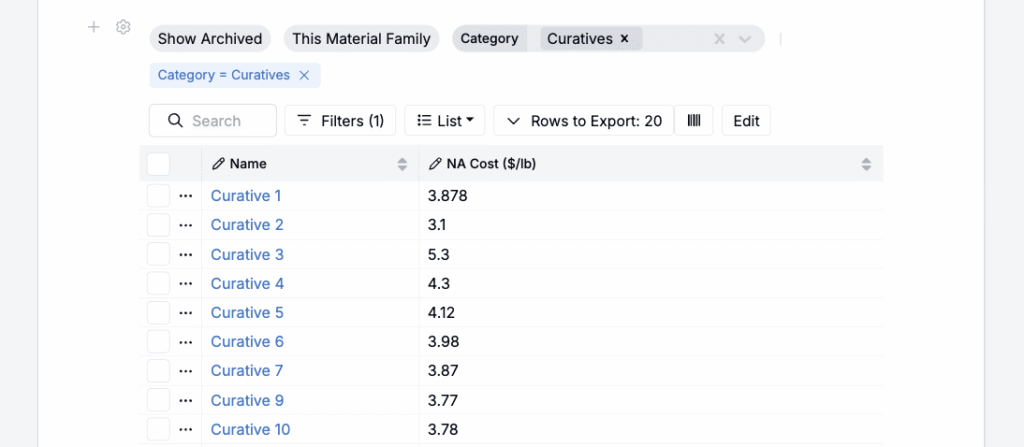Click the barcode icon button
The width and height of the screenshot is (1024, 447).
click(x=694, y=121)
